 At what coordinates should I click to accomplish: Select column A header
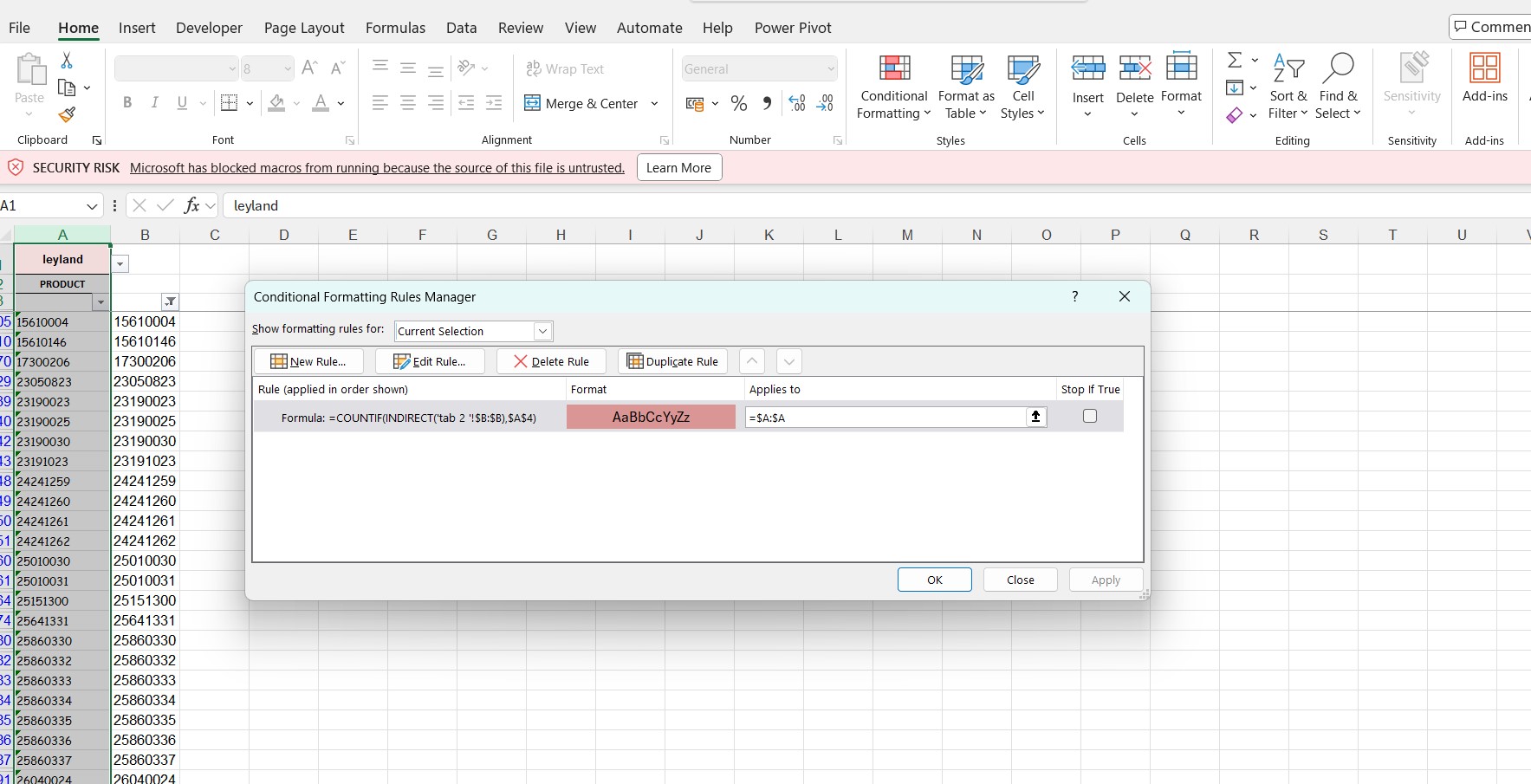coord(62,235)
